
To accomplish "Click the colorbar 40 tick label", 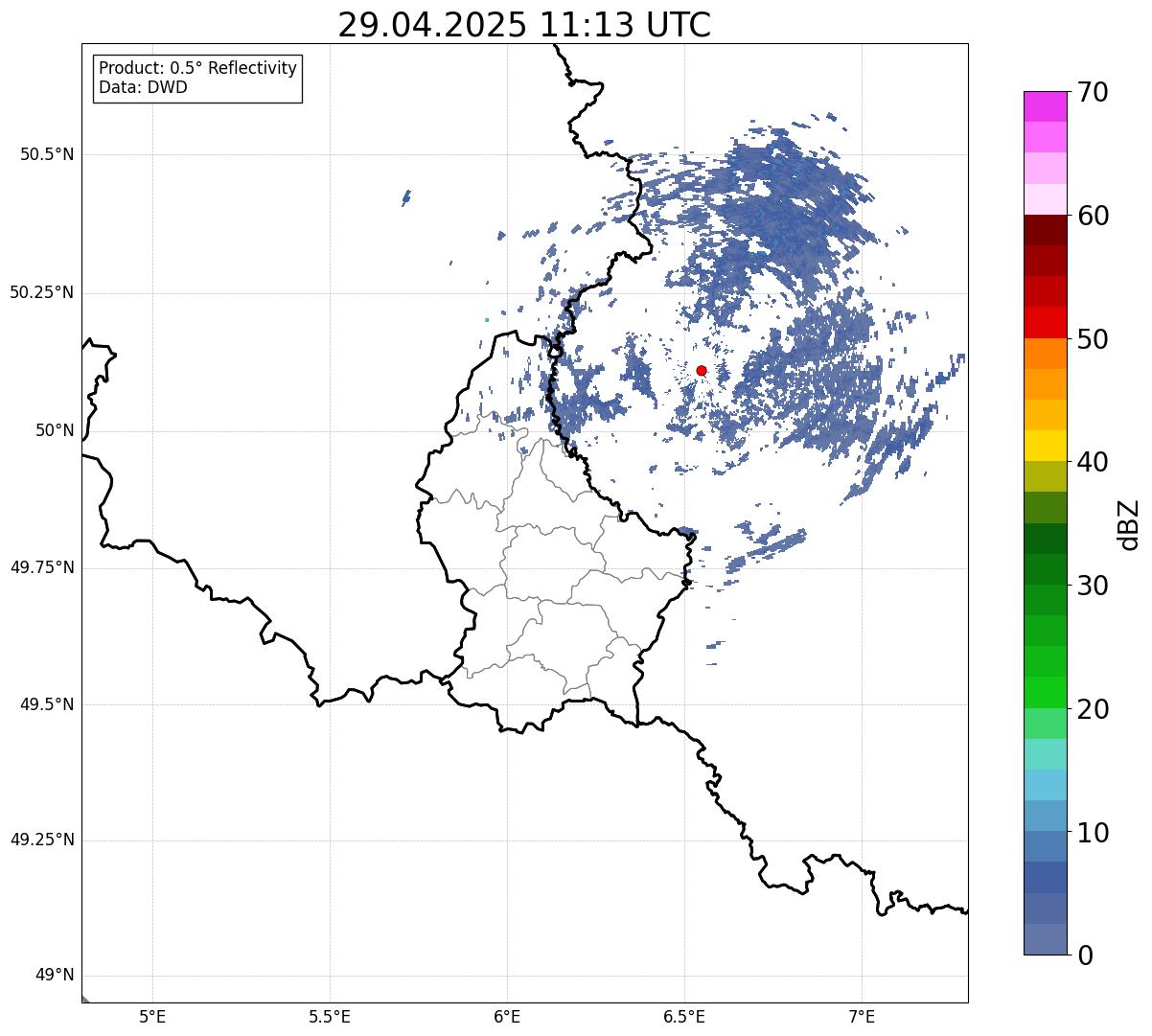I will coord(1093,462).
